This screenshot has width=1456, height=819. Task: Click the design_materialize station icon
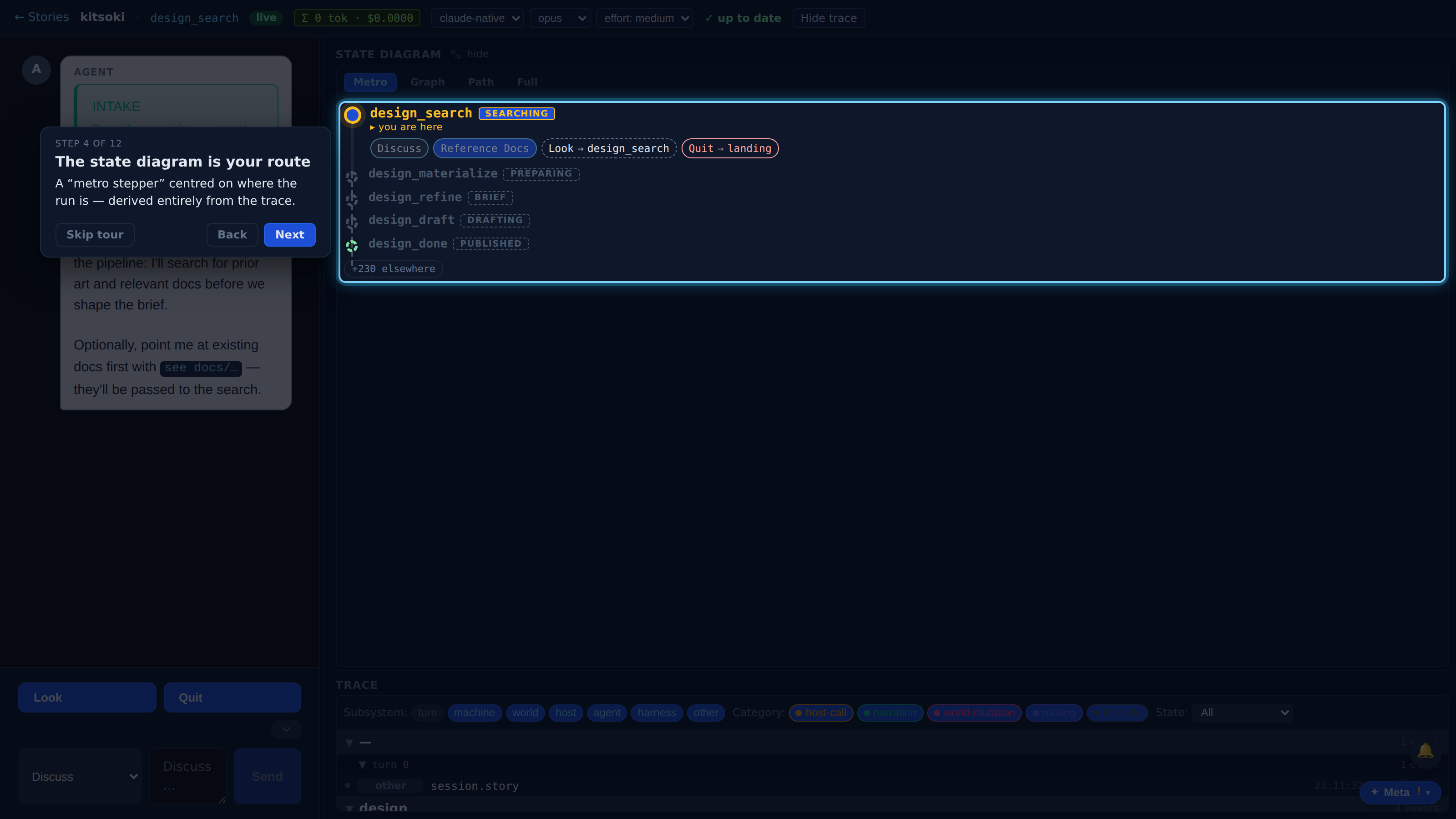352,177
